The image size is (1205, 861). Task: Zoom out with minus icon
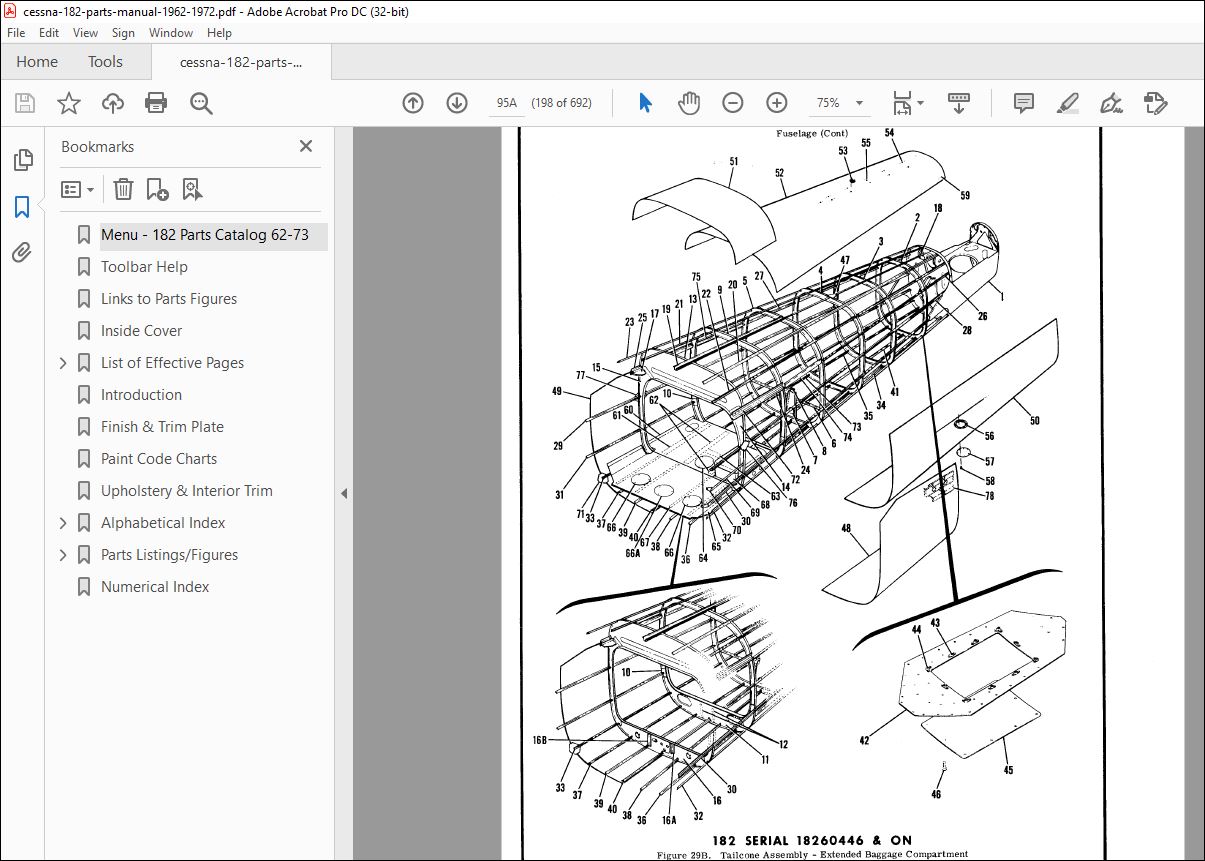(733, 103)
